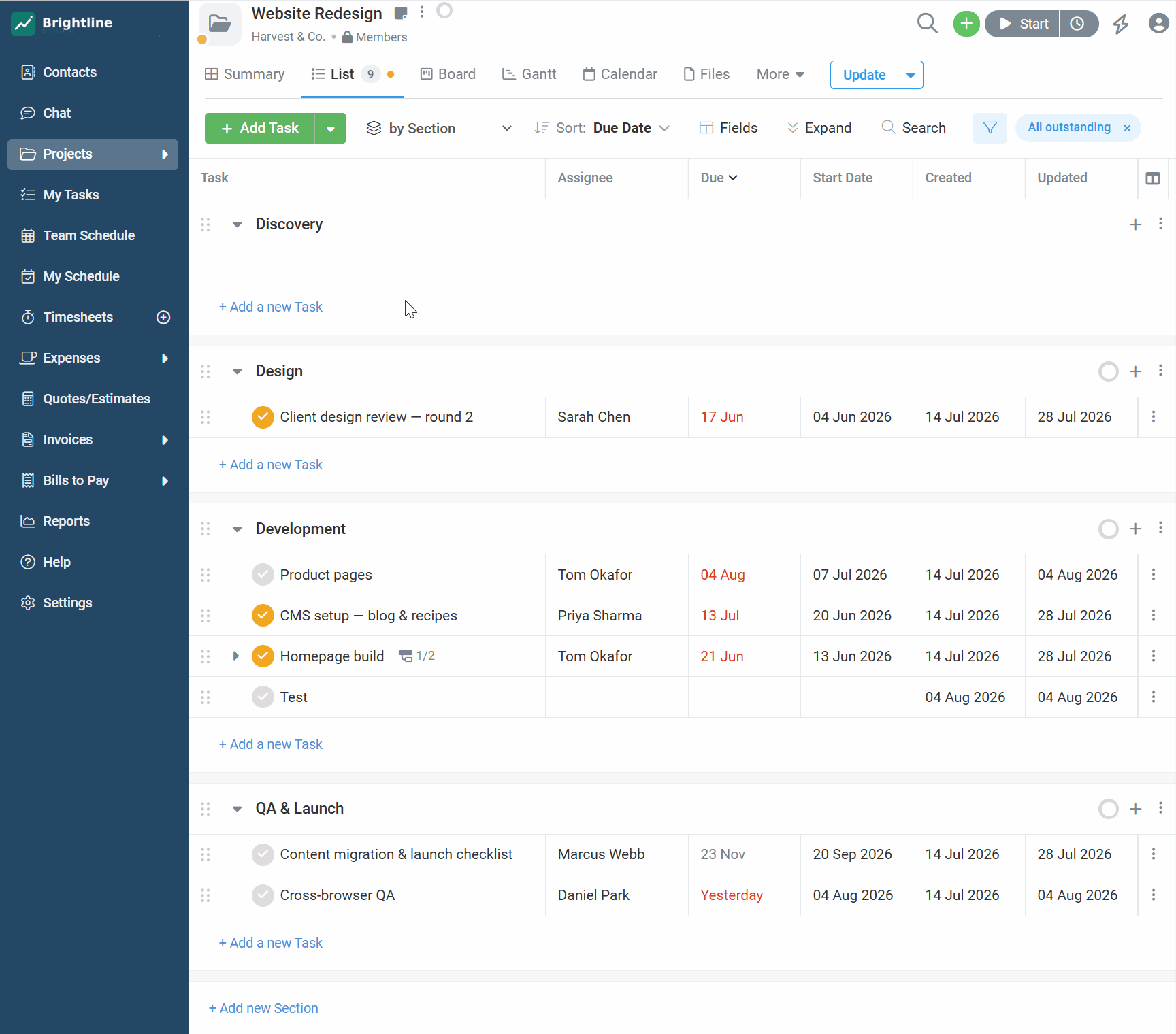Image resolution: width=1176 pixels, height=1034 pixels.
Task: Click Add new Section link
Action: pyautogui.click(x=263, y=1008)
